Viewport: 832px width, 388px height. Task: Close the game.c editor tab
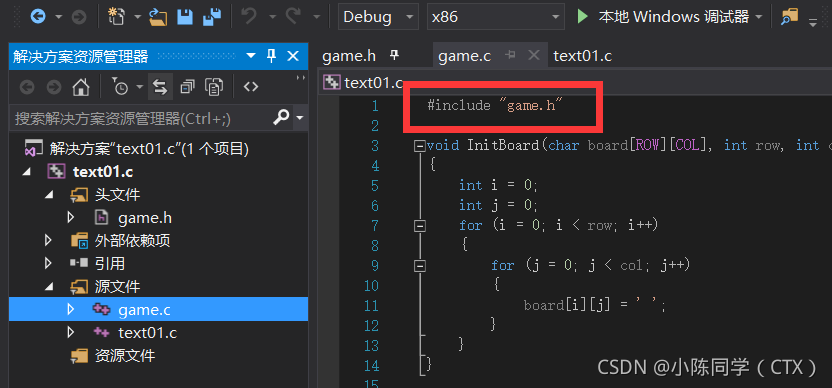(534, 55)
